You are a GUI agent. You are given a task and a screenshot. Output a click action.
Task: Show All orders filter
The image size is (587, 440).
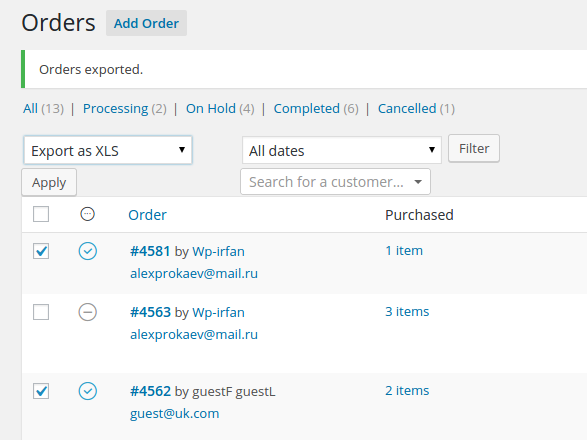coord(30,109)
